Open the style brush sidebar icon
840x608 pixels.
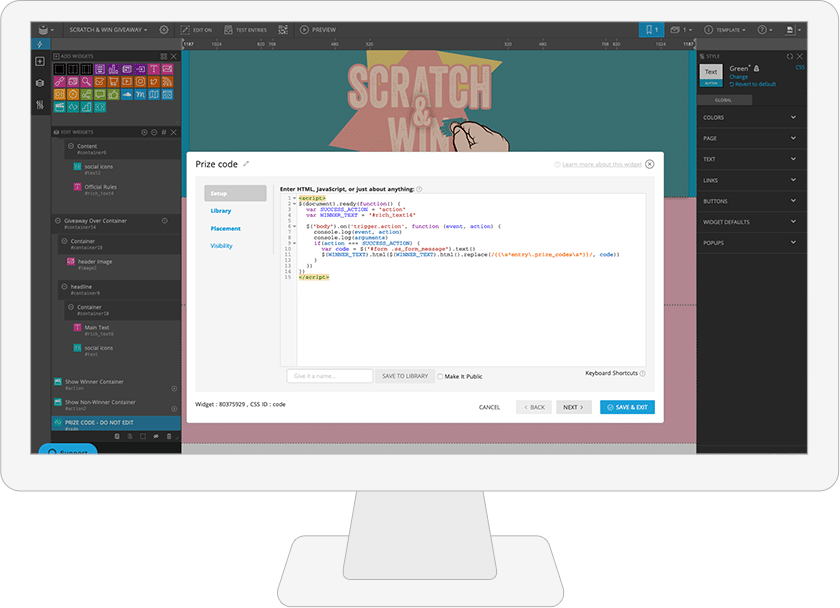click(x=40, y=104)
